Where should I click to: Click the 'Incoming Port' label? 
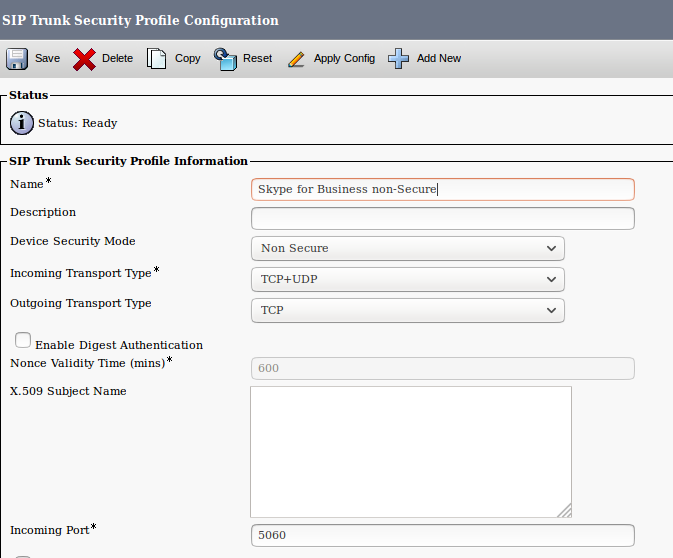coord(50,530)
